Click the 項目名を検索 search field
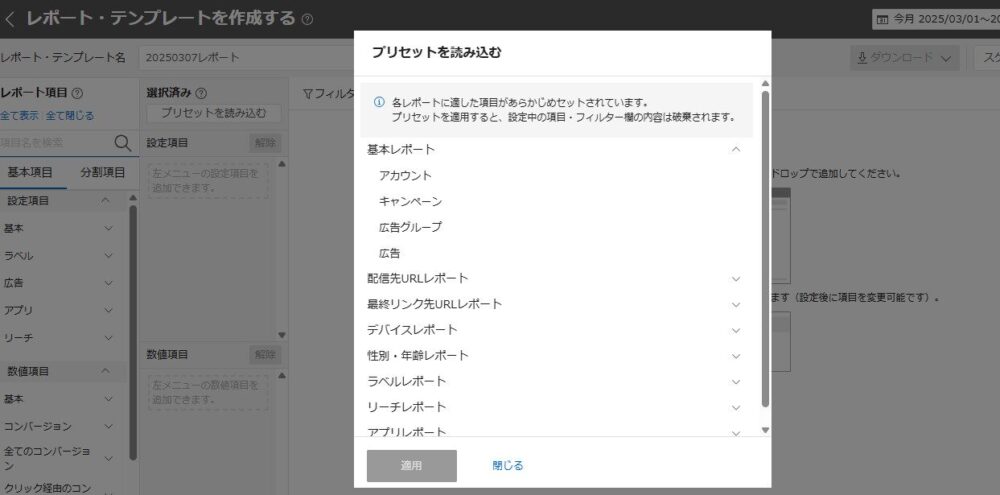 (x=56, y=143)
